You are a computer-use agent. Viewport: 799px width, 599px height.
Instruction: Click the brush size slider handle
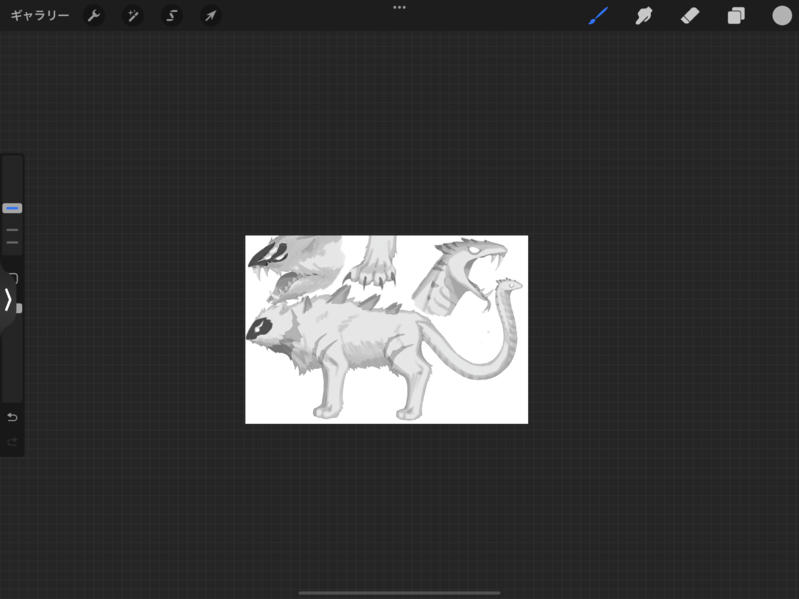[12, 208]
